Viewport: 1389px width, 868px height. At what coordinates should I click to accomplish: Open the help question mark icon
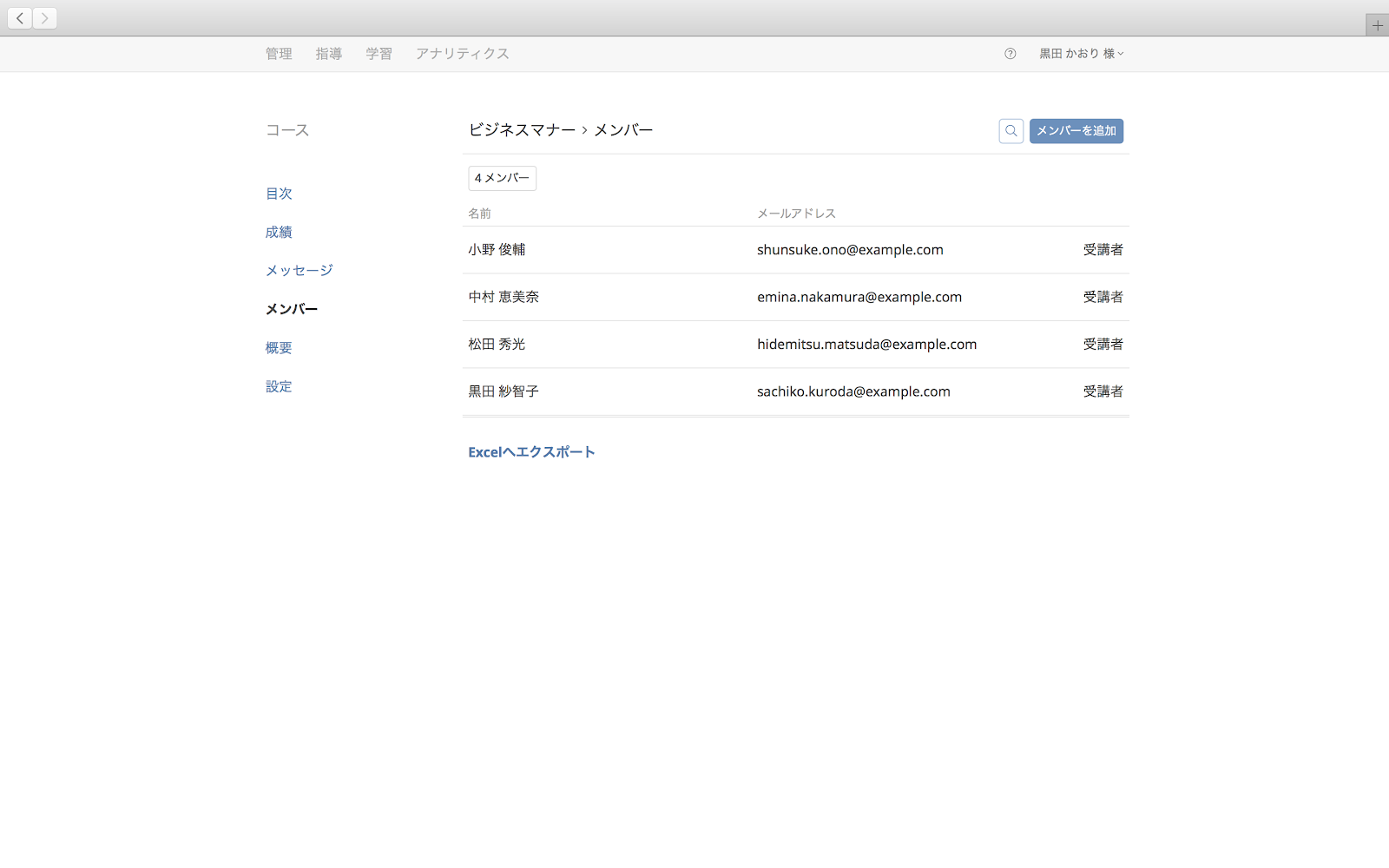coord(1010,54)
